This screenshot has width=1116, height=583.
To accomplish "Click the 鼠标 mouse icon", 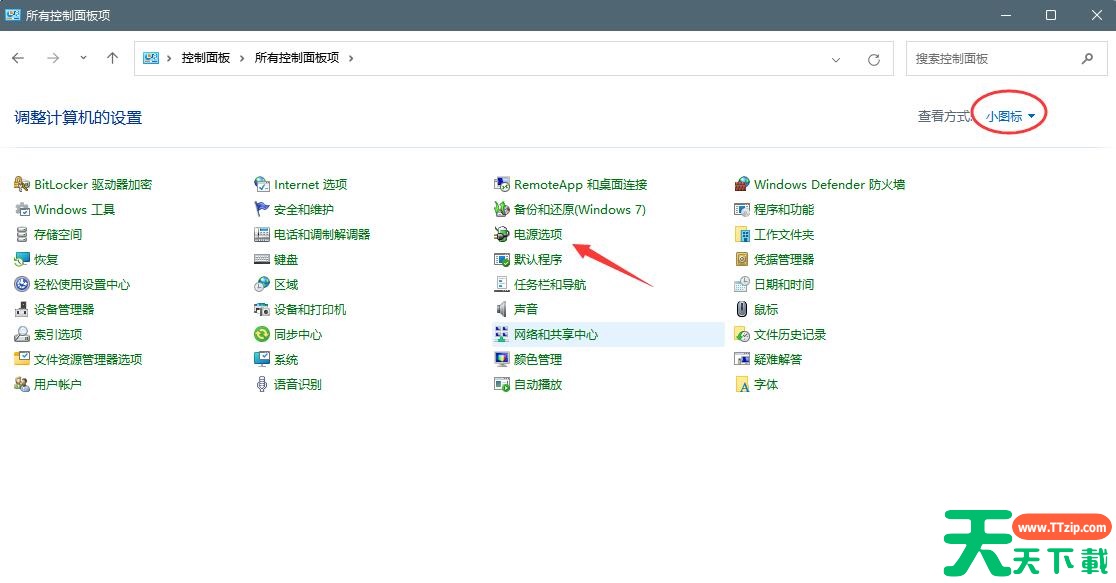I will [742, 309].
